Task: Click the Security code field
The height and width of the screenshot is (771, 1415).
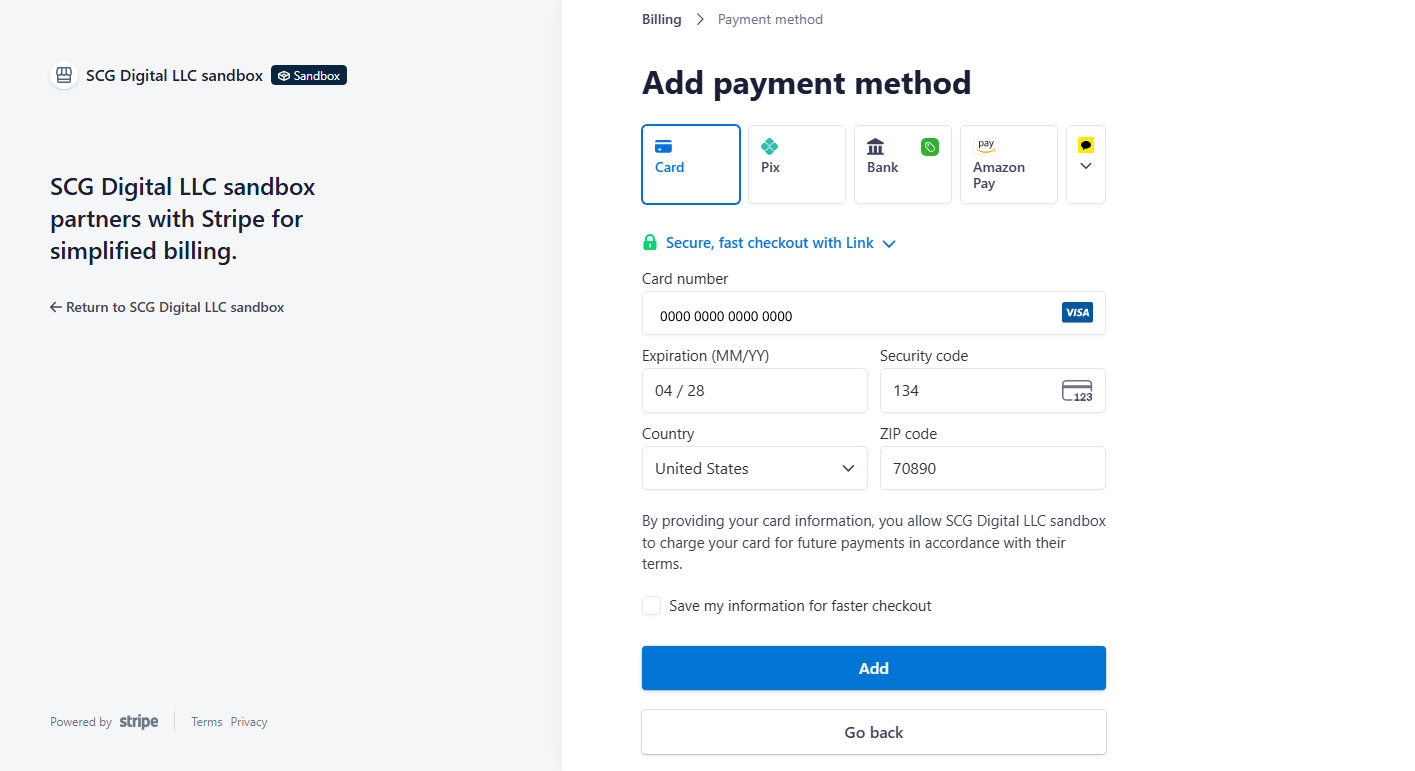Action: pyautogui.click(x=993, y=390)
